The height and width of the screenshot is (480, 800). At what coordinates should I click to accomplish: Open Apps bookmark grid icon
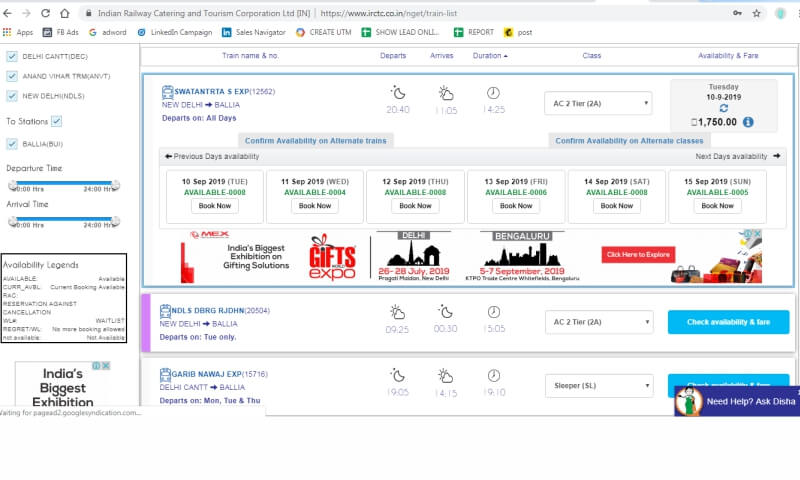click(7, 32)
